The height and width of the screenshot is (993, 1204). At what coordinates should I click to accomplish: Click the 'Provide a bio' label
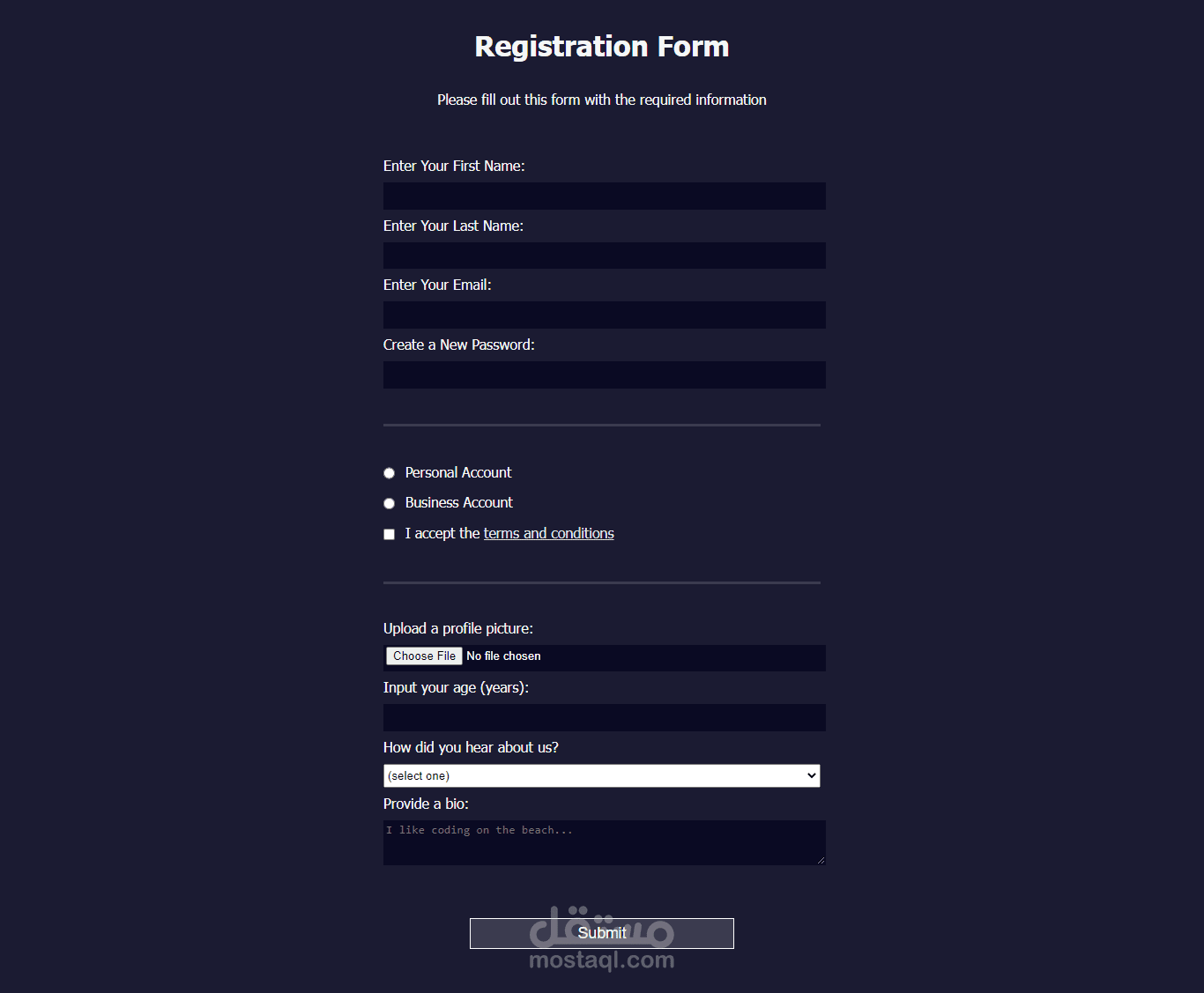point(426,804)
